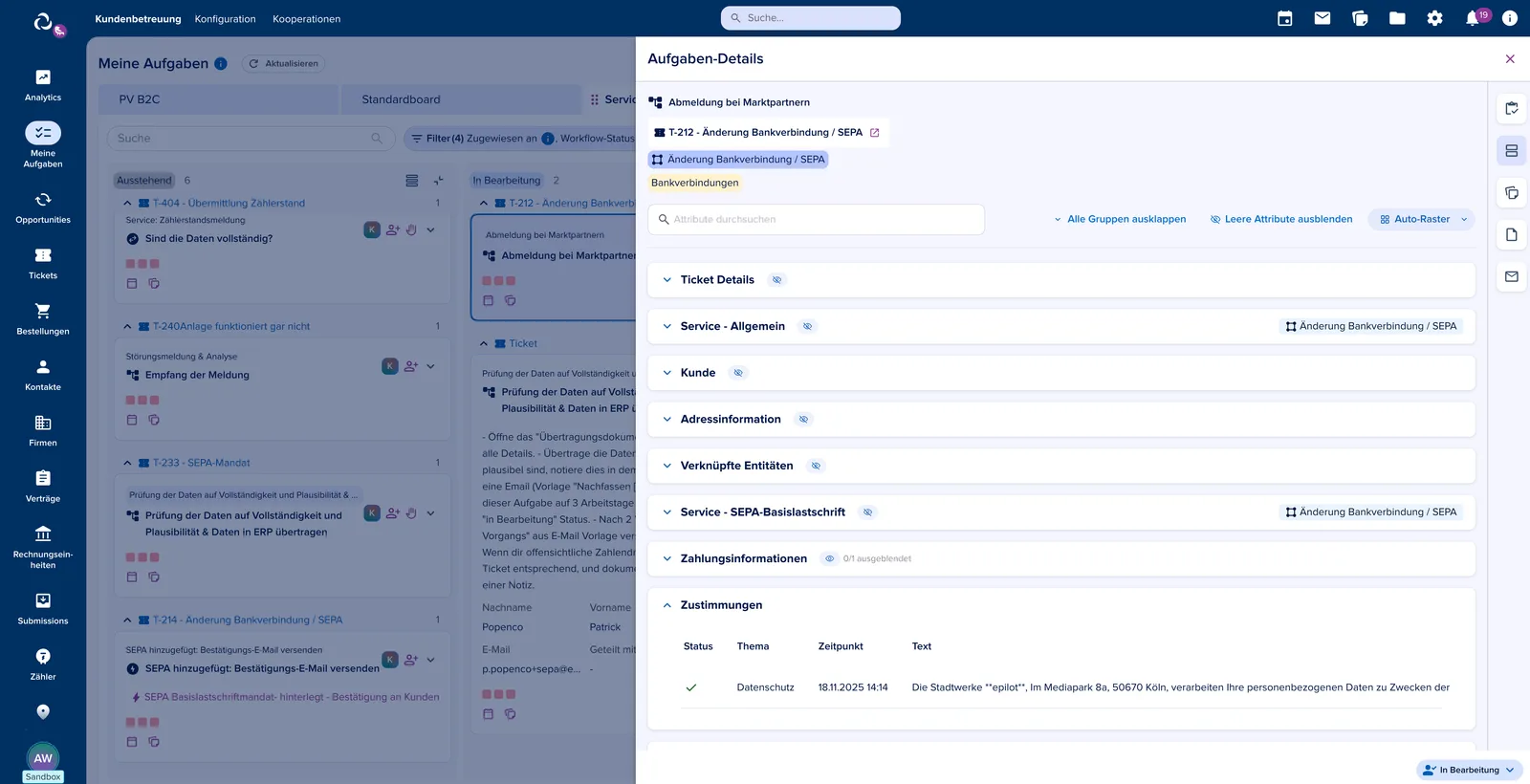Toggle the eye icon beside Zahlungsinformationen
The width and height of the screenshot is (1530, 784).
(830, 559)
